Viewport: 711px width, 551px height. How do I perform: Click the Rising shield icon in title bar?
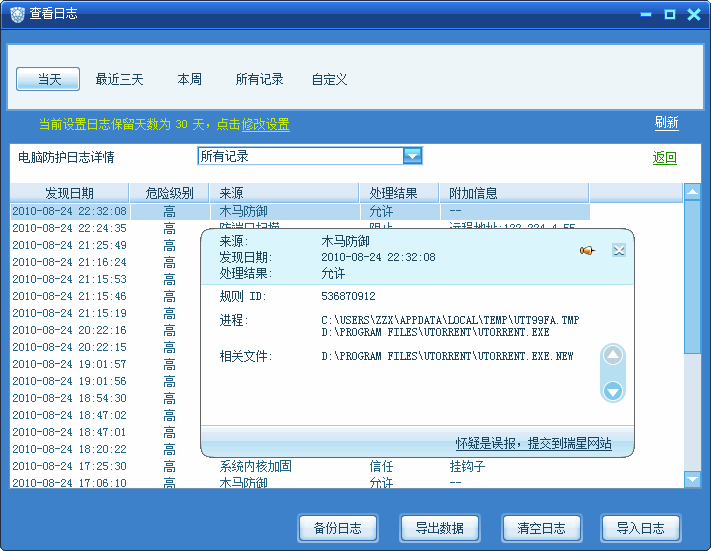pos(17,15)
